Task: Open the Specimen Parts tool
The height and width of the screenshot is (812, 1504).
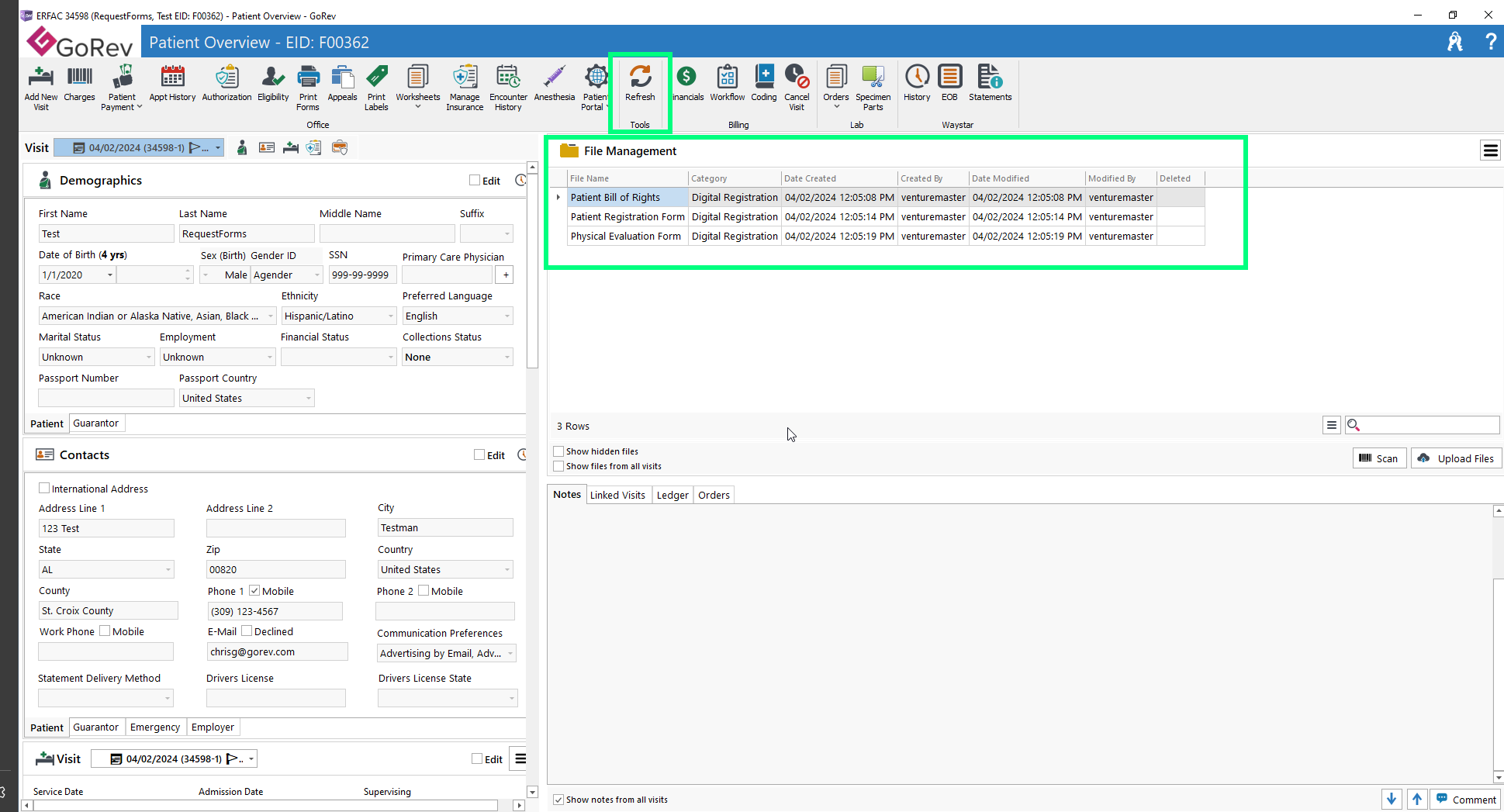Action: click(873, 88)
